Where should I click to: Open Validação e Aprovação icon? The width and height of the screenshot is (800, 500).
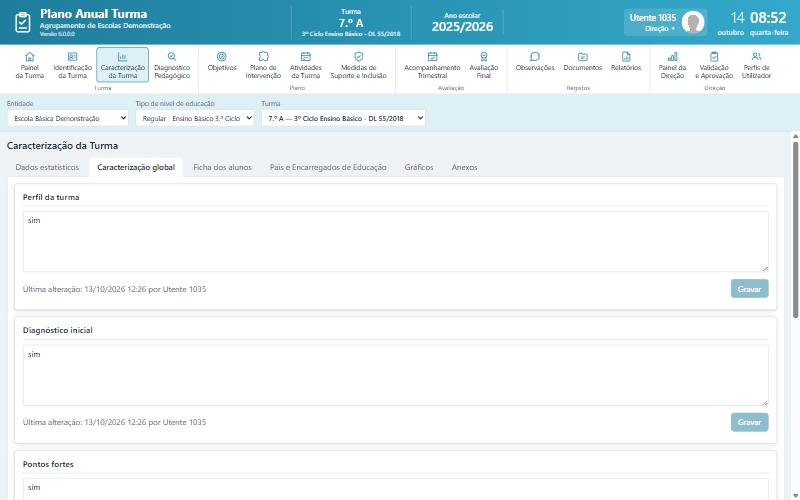click(714, 57)
